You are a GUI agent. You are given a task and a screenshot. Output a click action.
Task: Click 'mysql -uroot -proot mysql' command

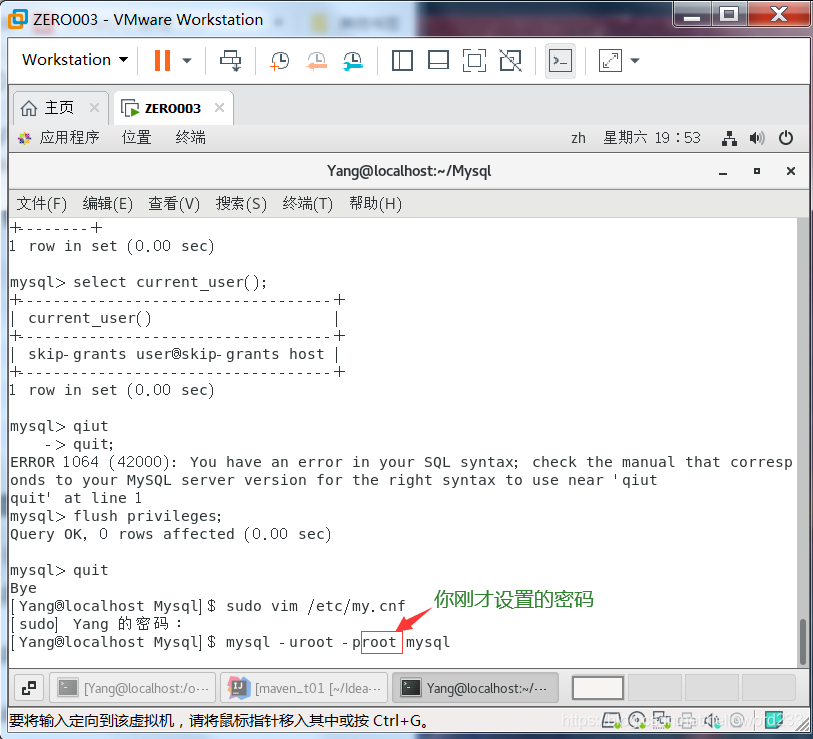[x=338, y=643]
